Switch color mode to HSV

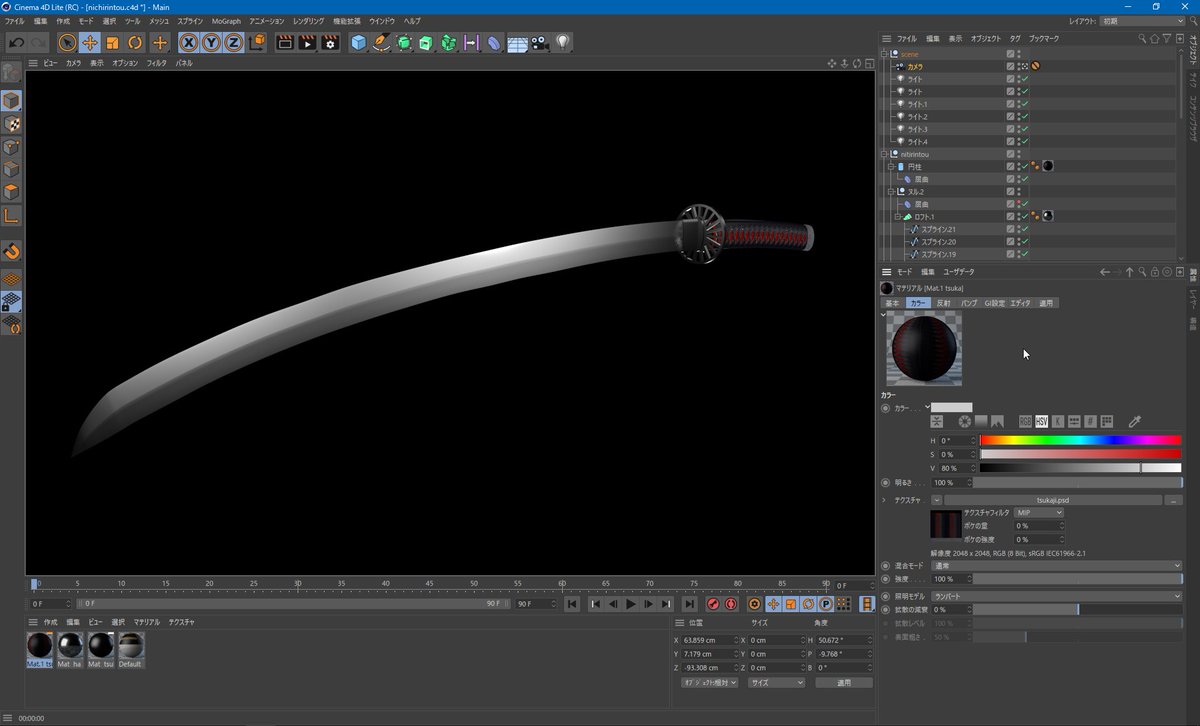pyautogui.click(x=1041, y=422)
